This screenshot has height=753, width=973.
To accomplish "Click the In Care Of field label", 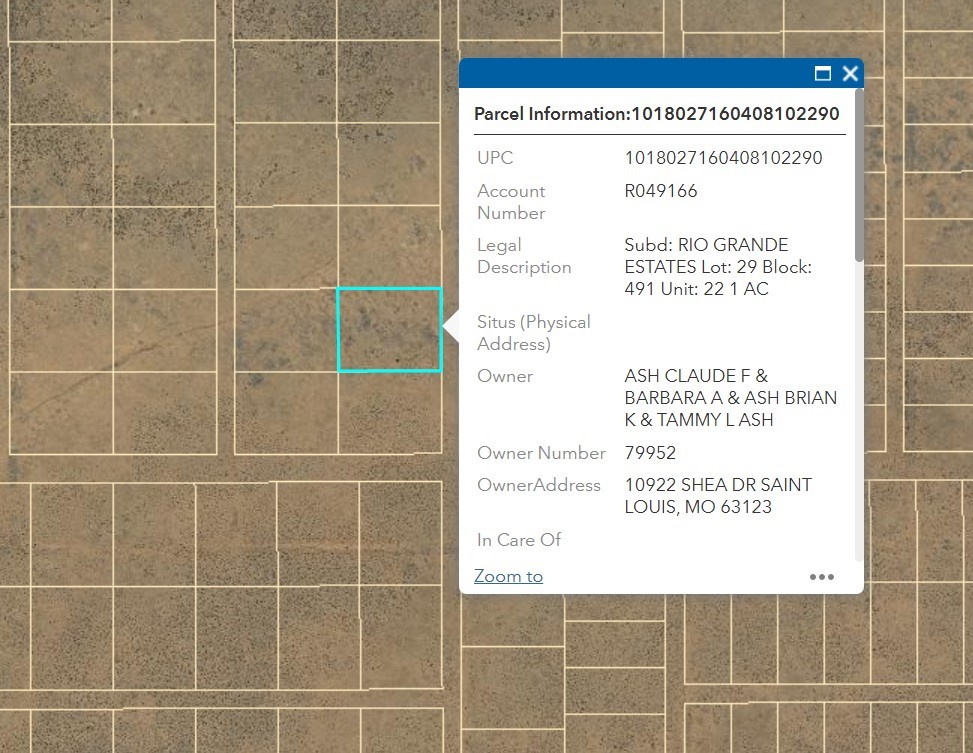I will coord(519,540).
